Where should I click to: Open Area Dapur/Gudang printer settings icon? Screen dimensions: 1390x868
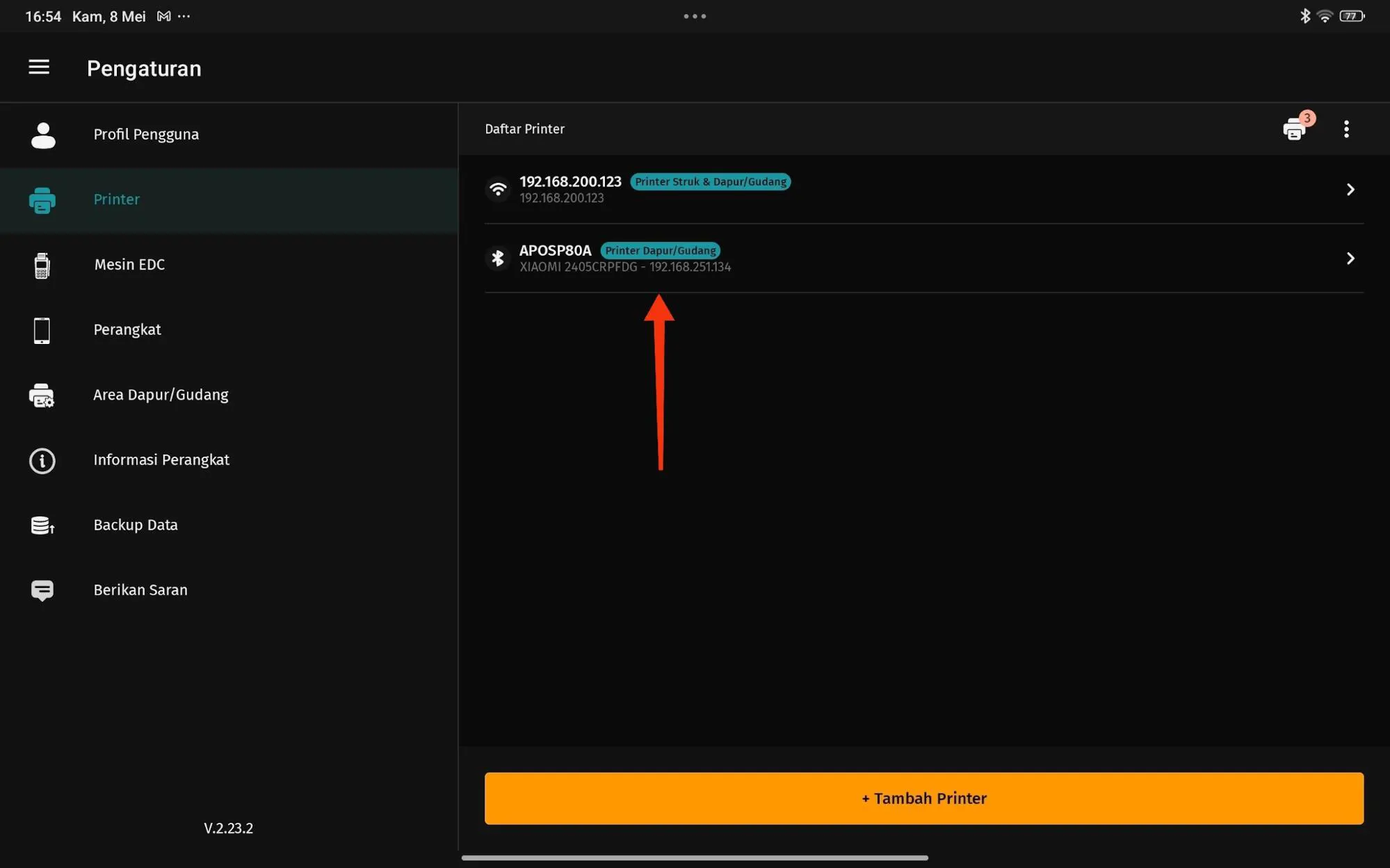pyautogui.click(x=42, y=395)
